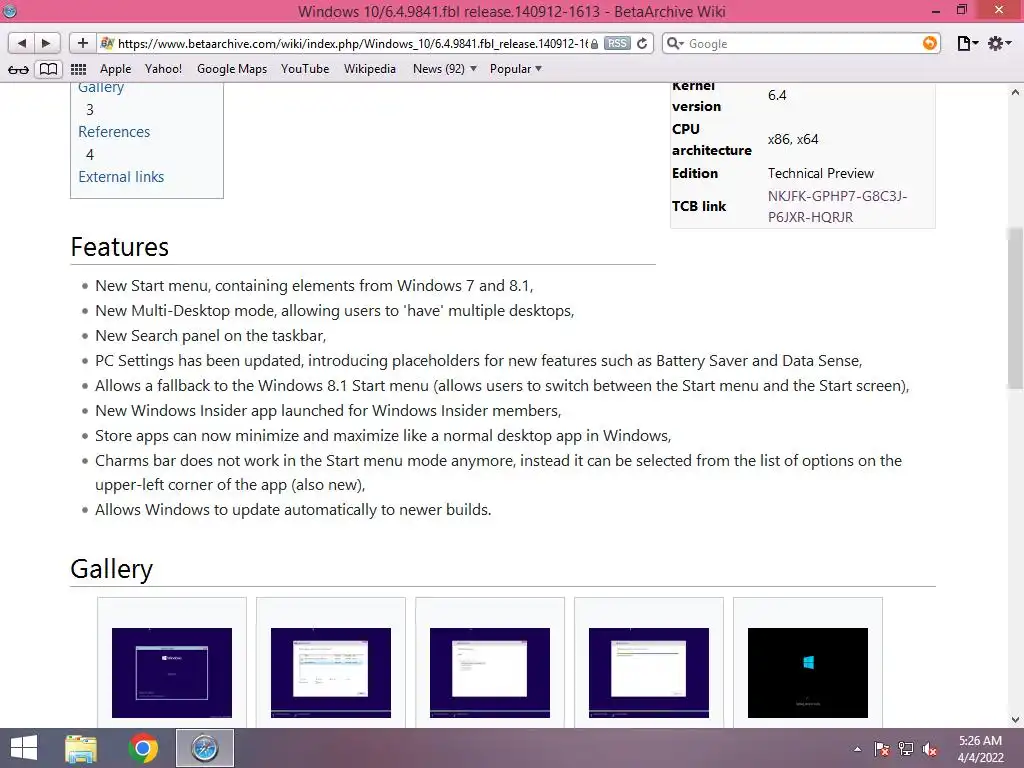Show all bookmarks book icon
This screenshot has height=768, width=1024.
(48, 69)
